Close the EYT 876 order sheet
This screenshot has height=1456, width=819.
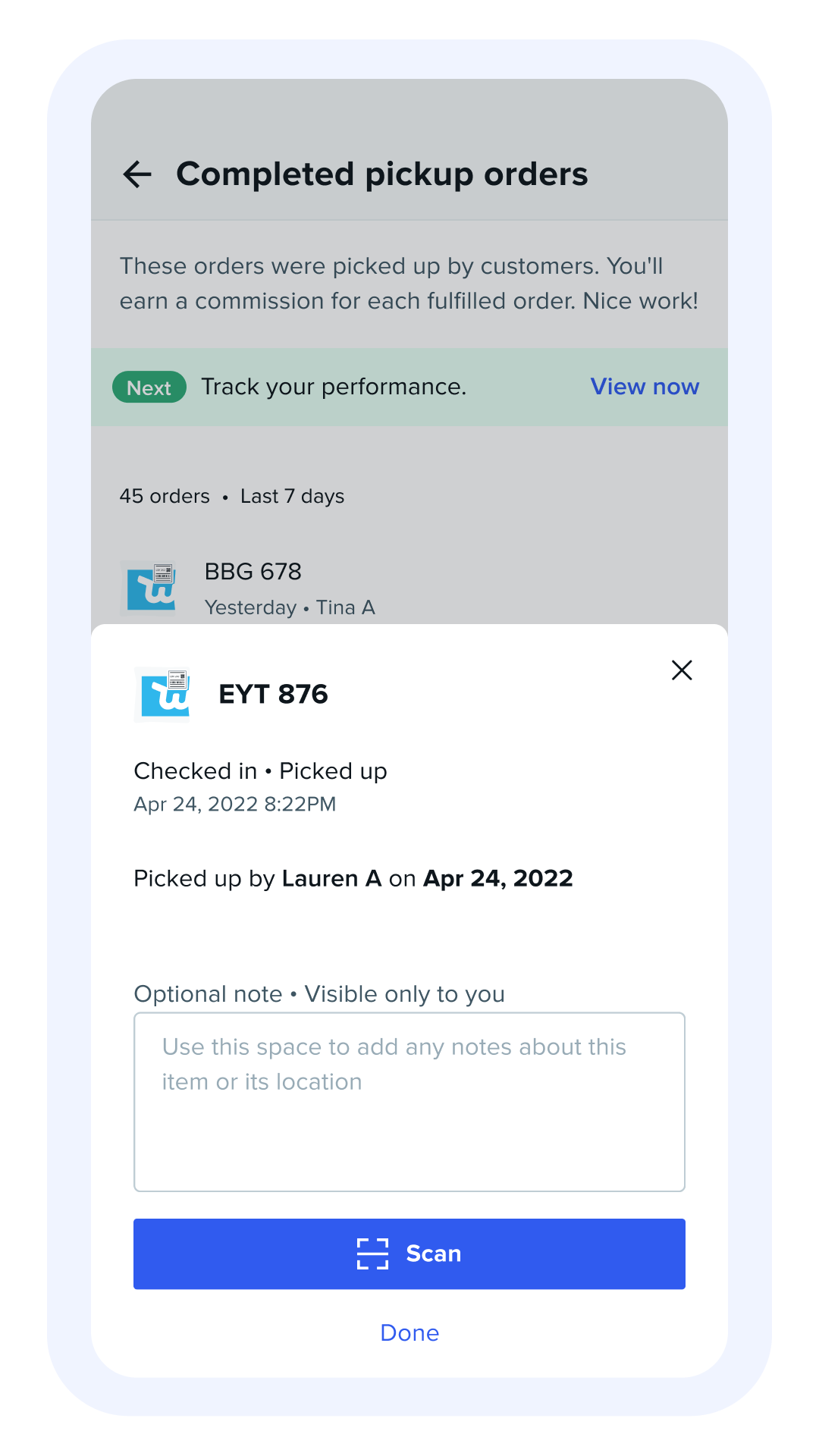coord(682,670)
